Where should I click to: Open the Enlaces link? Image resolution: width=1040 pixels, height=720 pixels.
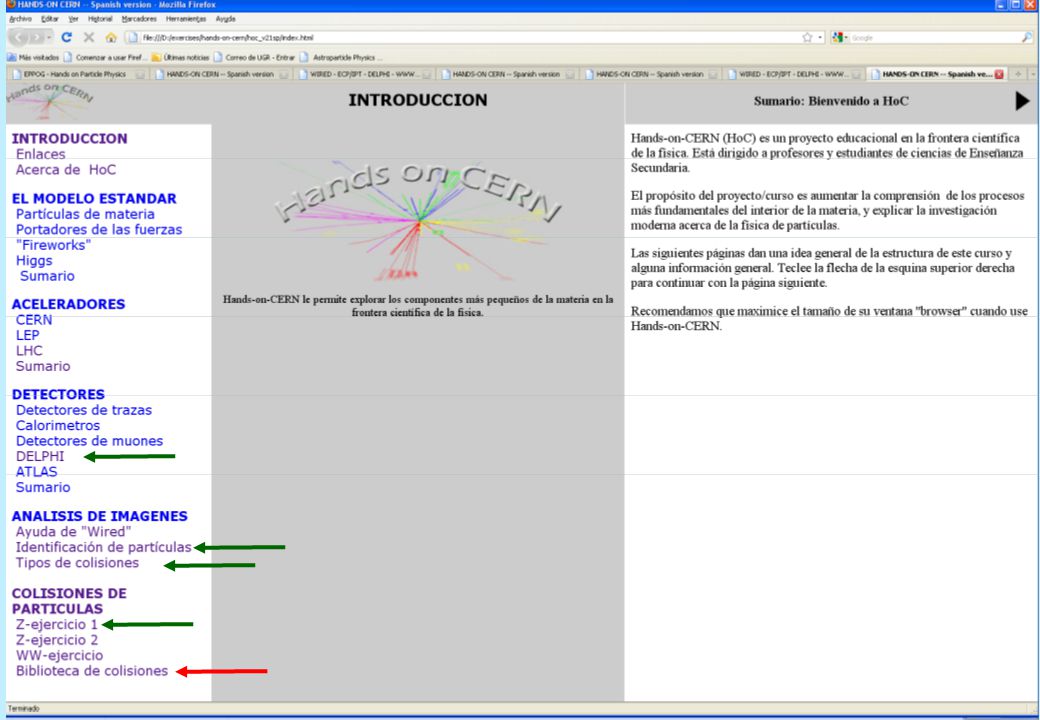40,154
